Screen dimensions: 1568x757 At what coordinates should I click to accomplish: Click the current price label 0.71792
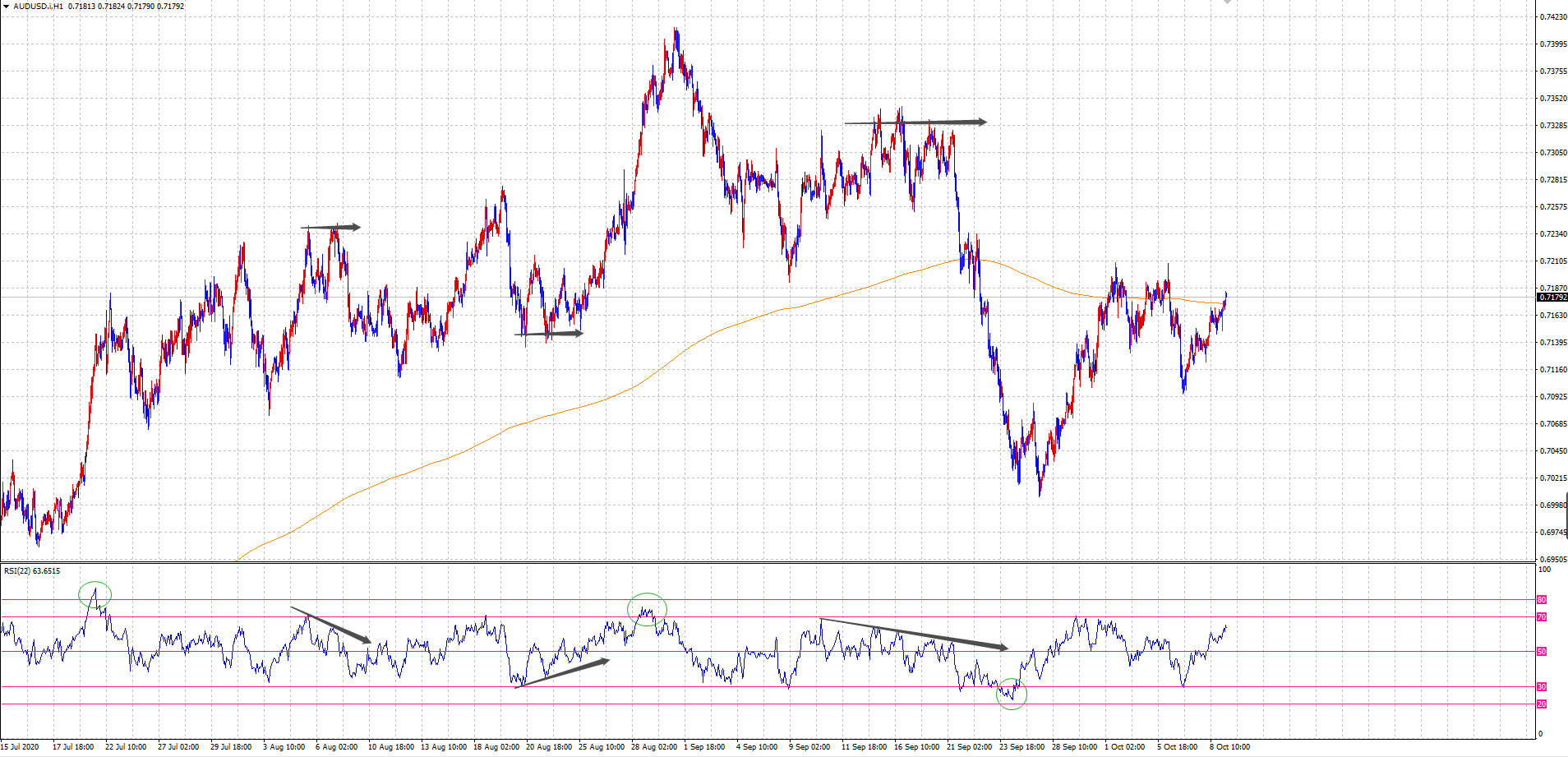pyautogui.click(x=1552, y=298)
